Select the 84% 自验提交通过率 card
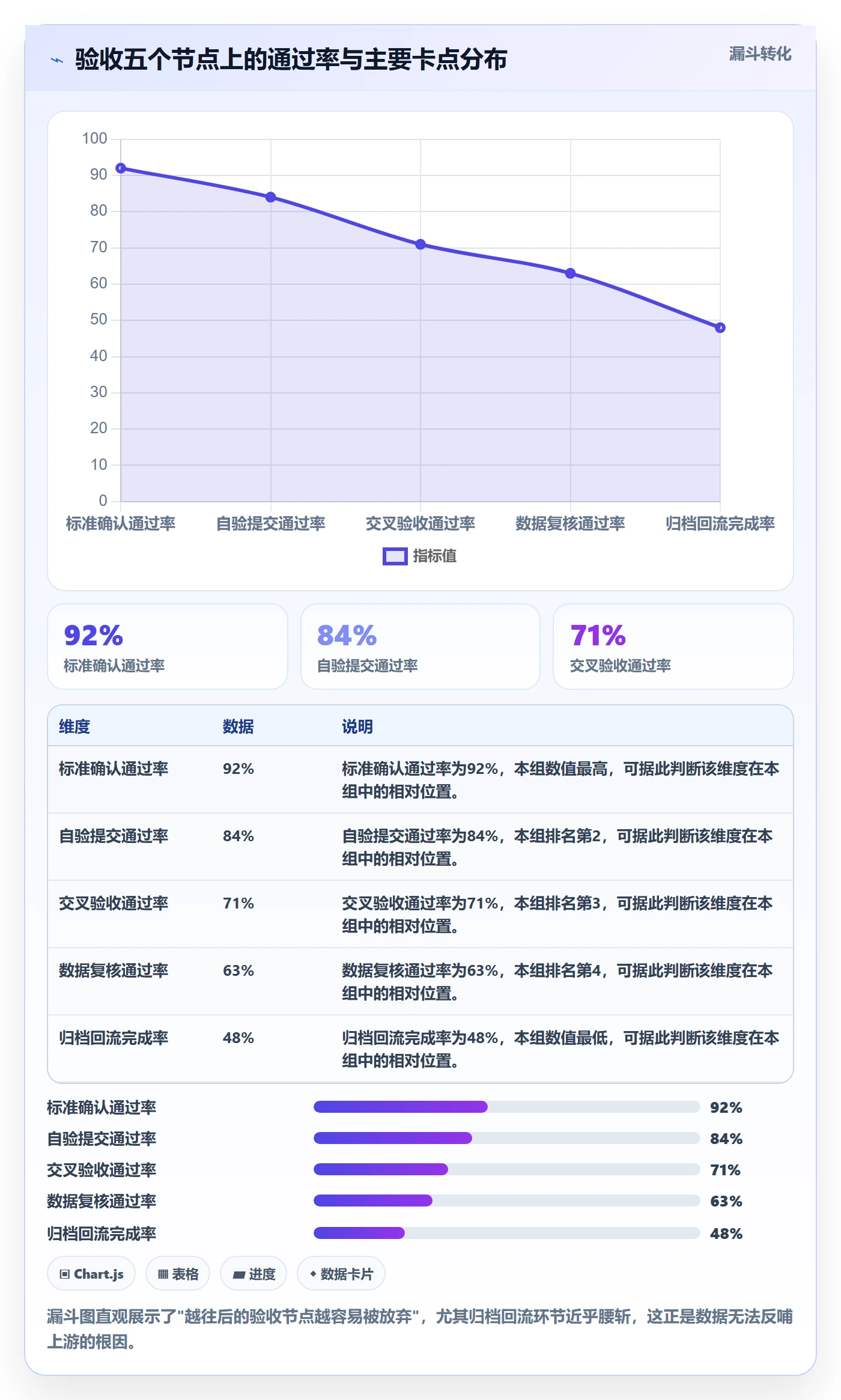Viewport: 841px width, 1400px height. [421, 647]
